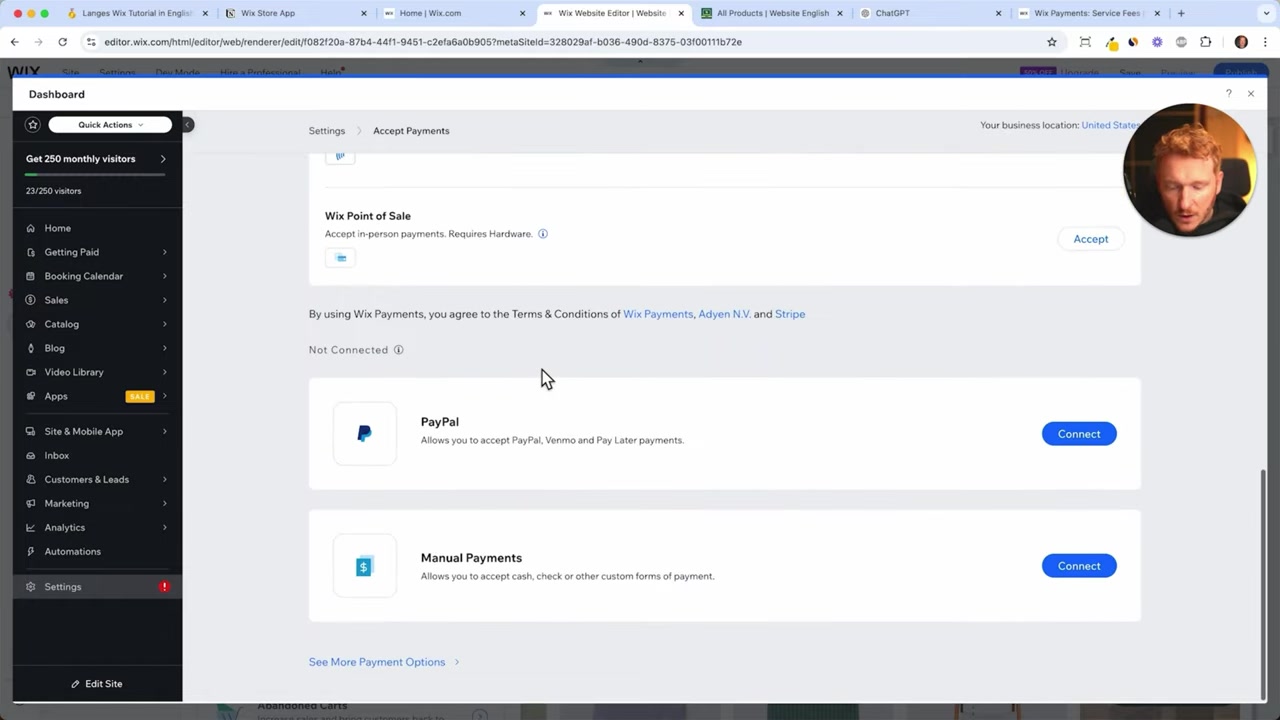Switch to the Wix Payments Service Fees tab
This screenshot has width=1280, height=720.
(x=1090, y=13)
